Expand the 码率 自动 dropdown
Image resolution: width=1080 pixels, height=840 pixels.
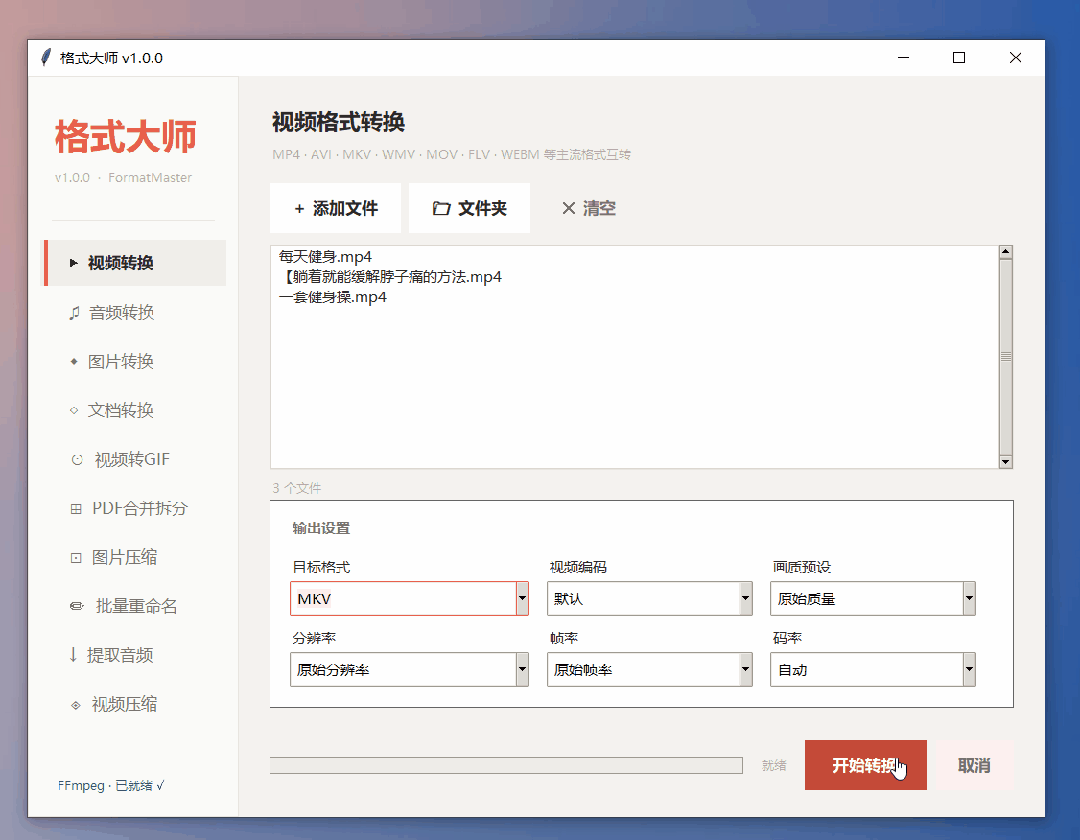873,669
